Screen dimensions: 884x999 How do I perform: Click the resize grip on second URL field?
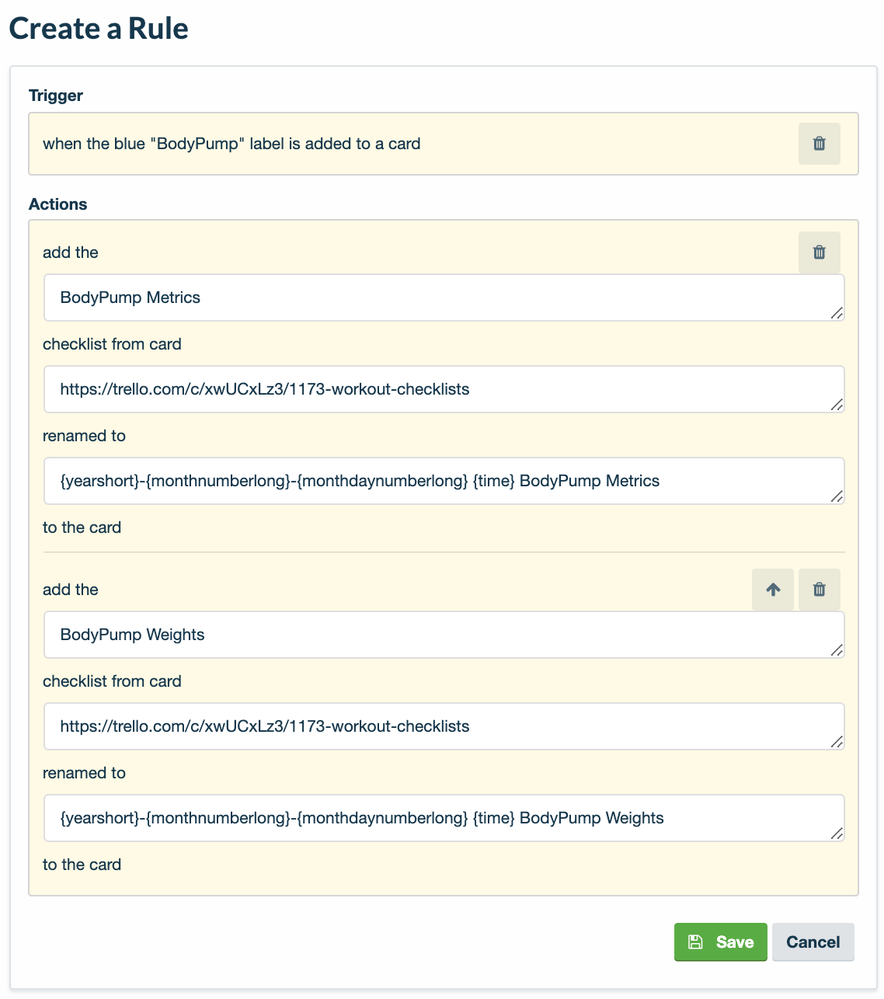[837, 742]
